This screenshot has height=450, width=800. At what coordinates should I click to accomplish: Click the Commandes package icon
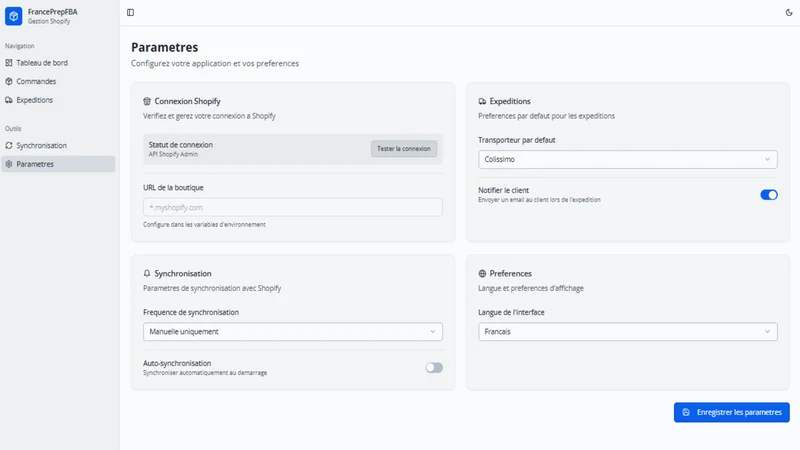coord(9,81)
